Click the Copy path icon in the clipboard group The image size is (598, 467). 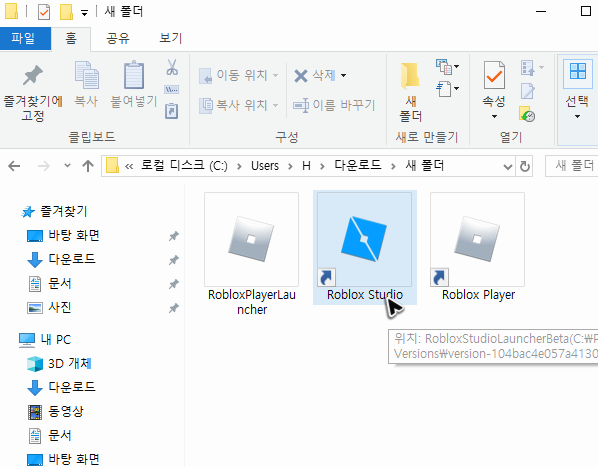[172, 90]
